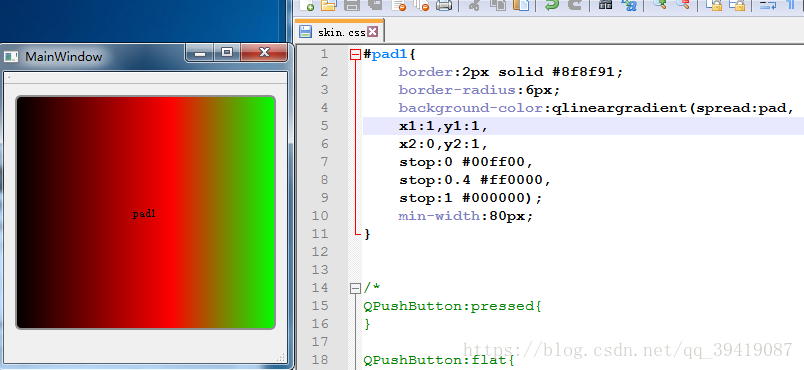
Task: Click the Save All toolbar icon
Action: click(x=375, y=5)
